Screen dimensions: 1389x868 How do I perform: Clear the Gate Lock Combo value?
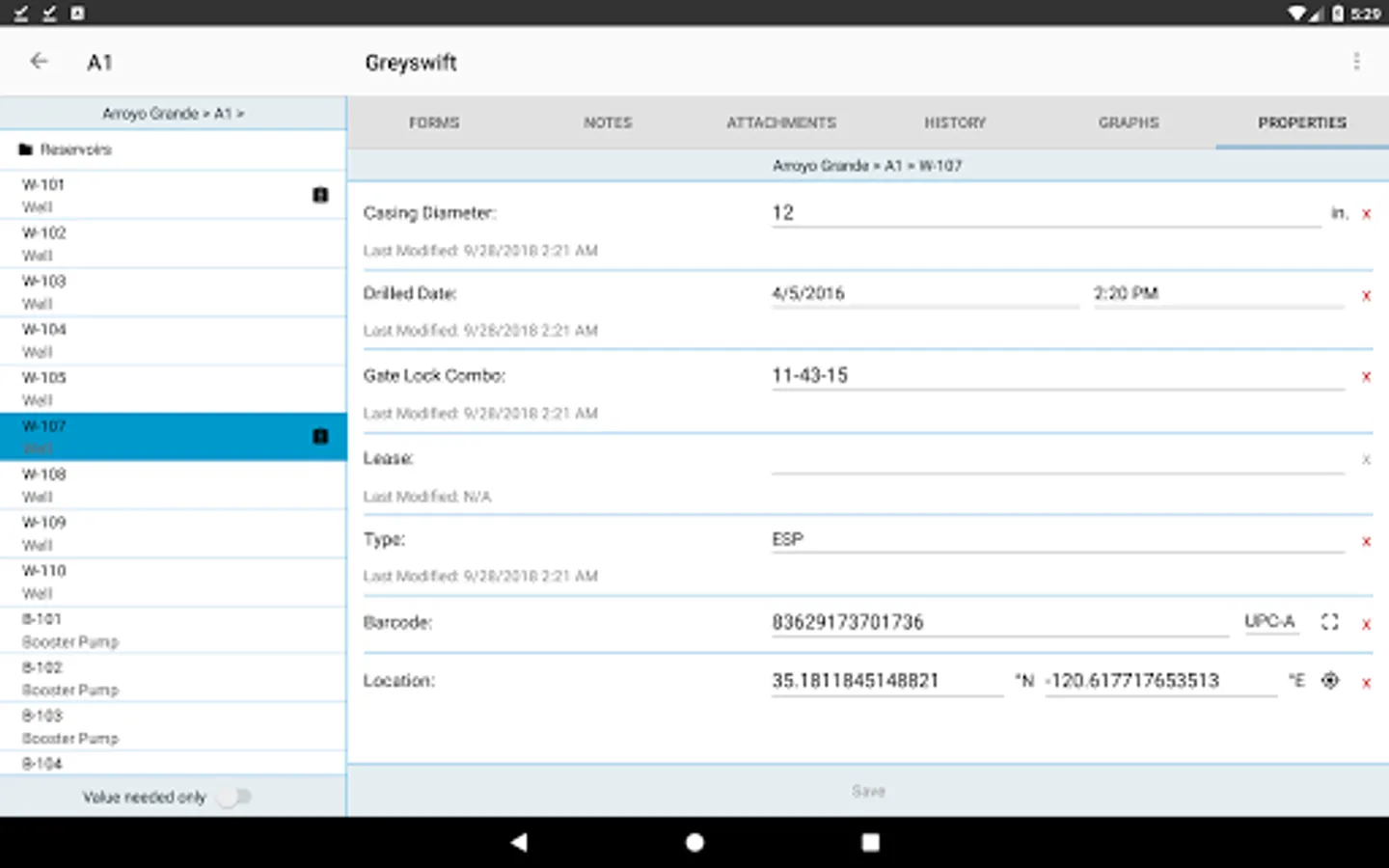tap(1366, 377)
